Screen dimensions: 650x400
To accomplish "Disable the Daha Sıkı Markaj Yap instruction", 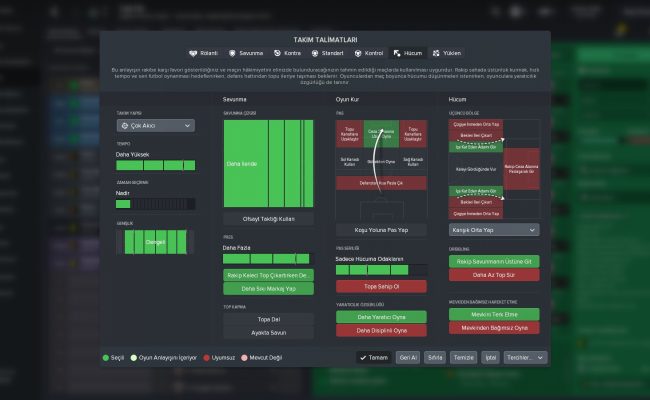I will [x=265, y=288].
